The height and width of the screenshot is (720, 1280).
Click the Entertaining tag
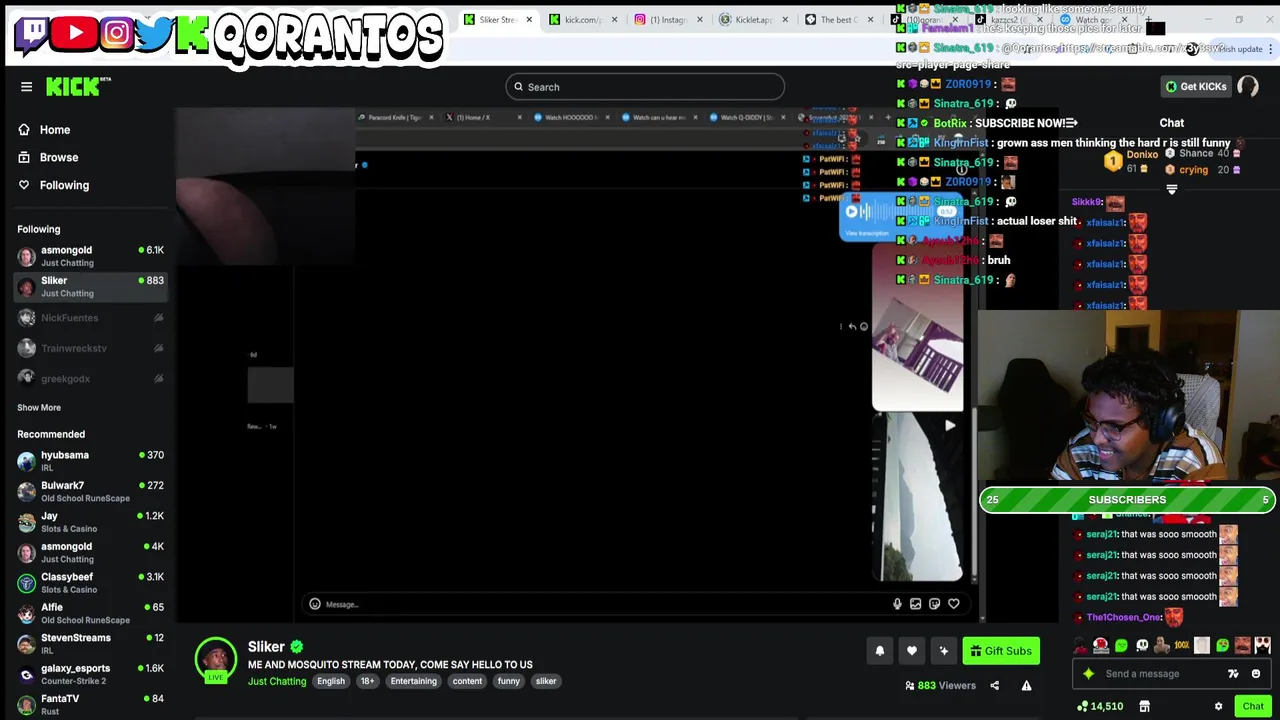point(413,682)
